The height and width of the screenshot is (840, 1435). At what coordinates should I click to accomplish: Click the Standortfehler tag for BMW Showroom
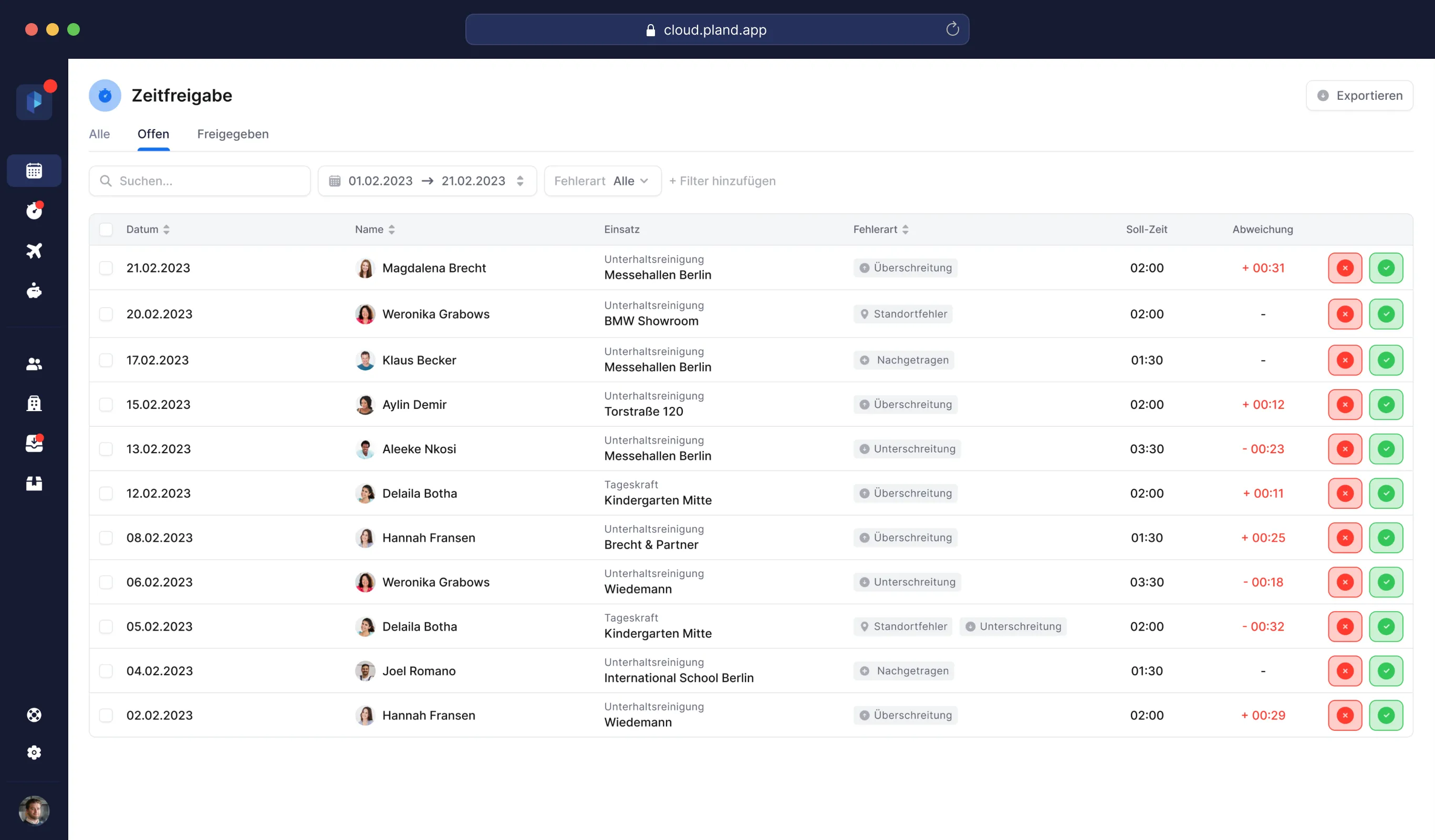[x=902, y=314]
